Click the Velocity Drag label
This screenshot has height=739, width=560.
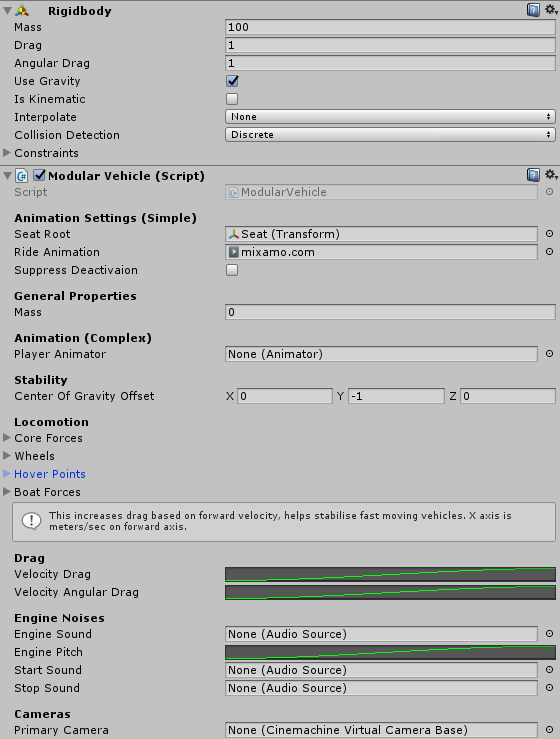pyautogui.click(x=52, y=574)
